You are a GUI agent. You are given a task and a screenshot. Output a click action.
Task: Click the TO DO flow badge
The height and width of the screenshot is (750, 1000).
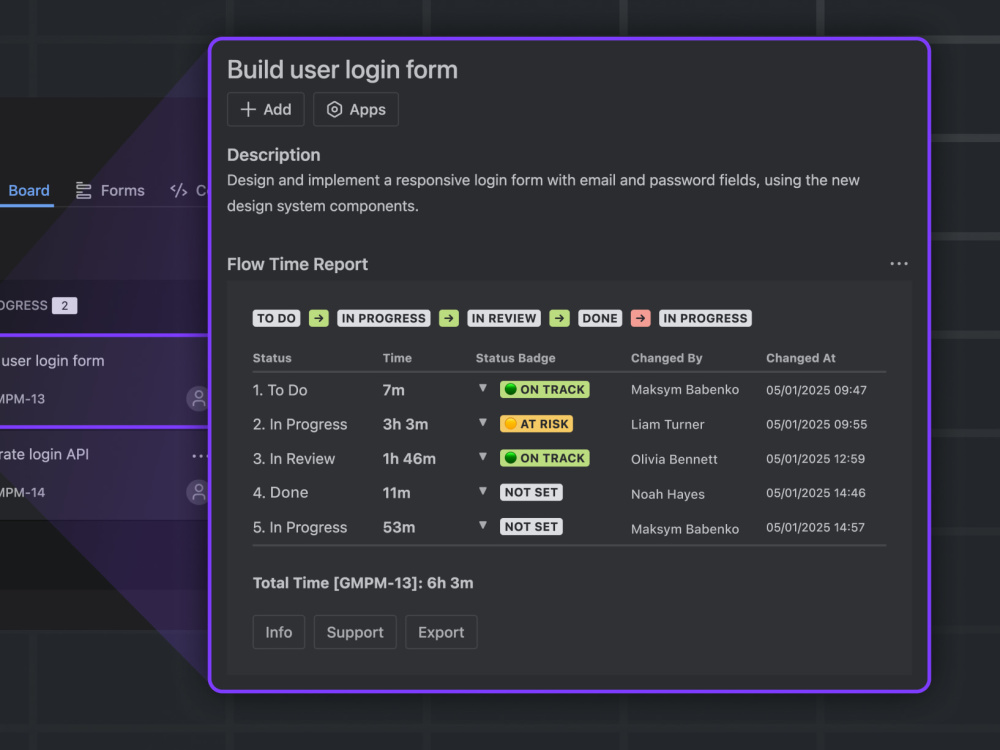[276, 318]
